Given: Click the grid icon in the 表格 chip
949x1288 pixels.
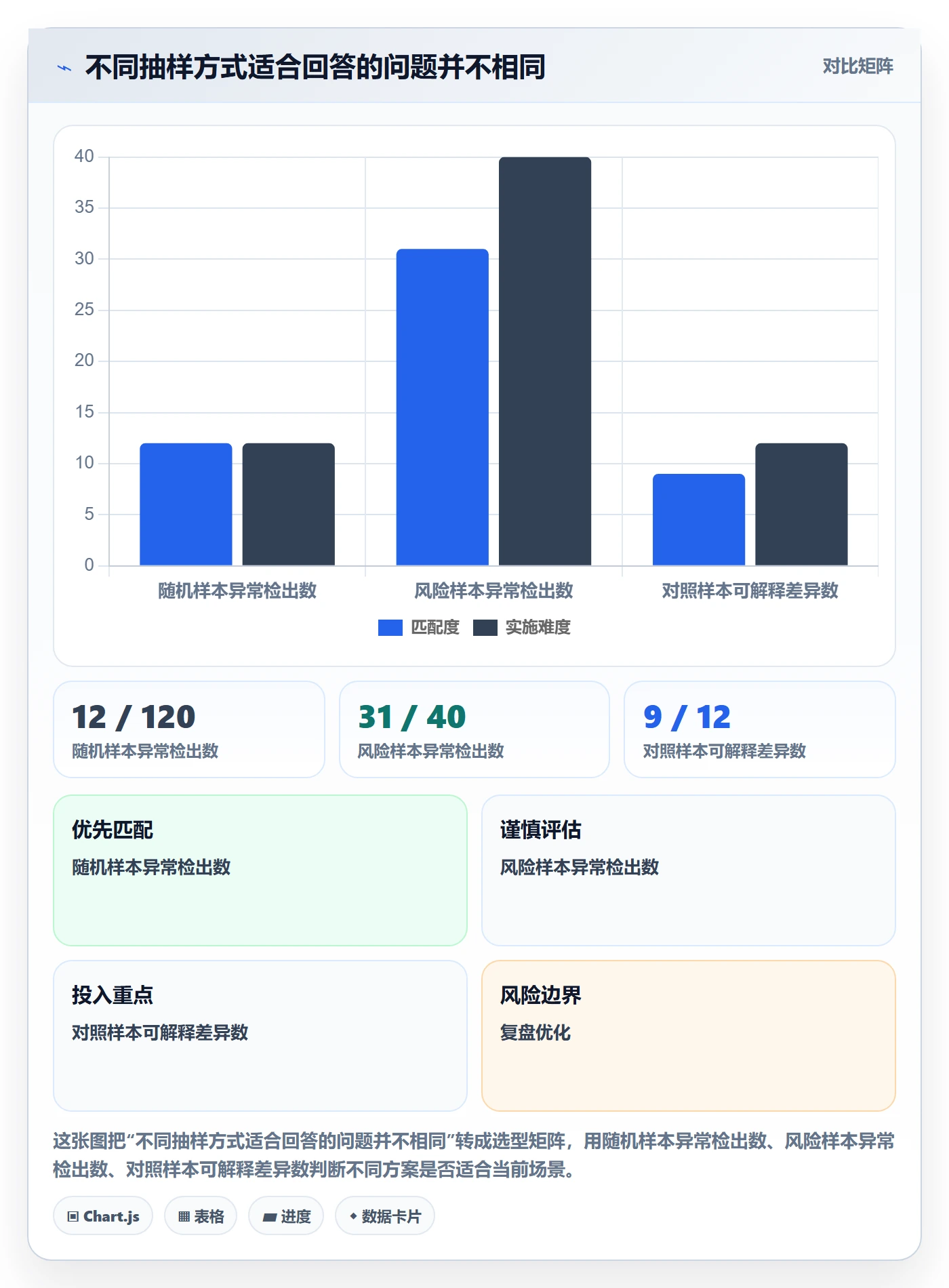Looking at the screenshot, I should 184,1217.
